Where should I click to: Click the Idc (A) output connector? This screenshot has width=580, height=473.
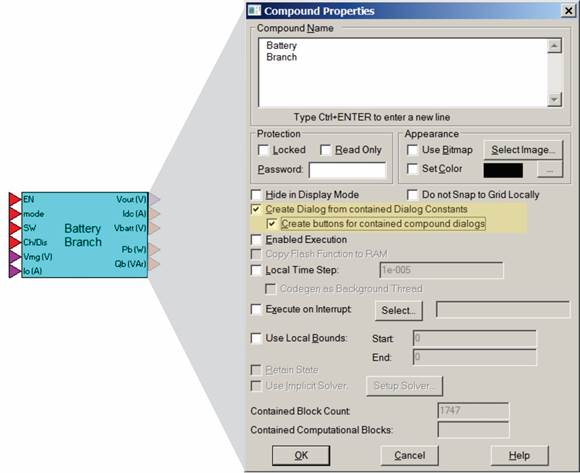pos(154,214)
